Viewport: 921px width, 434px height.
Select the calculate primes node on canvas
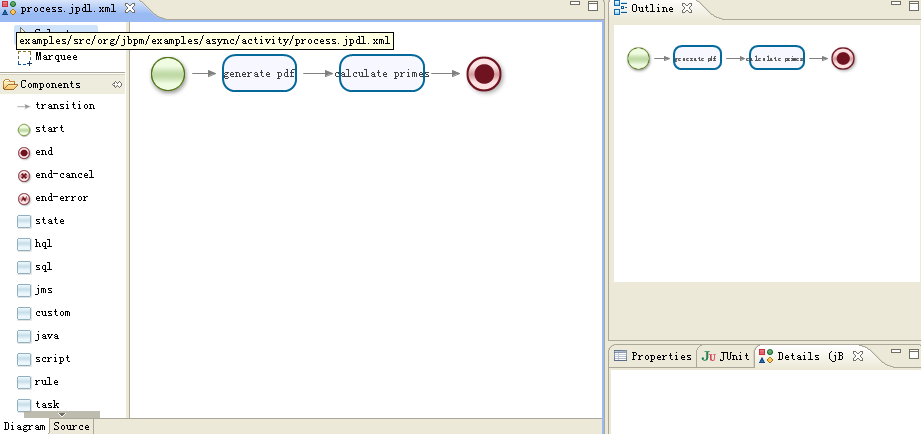pyautogui.click(x=382, y=73)
